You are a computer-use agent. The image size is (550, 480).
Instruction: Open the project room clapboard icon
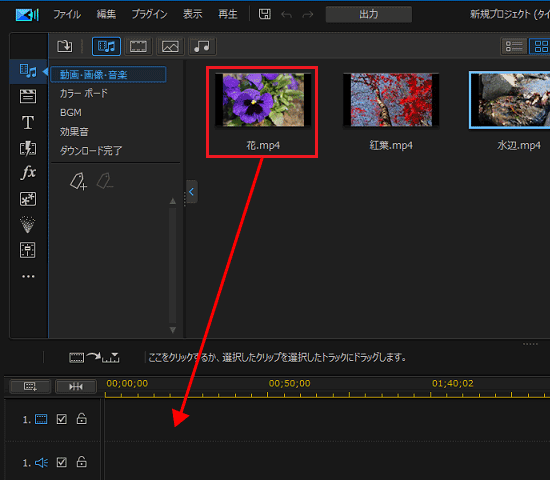pyautogui.click(x=28, y=96)
